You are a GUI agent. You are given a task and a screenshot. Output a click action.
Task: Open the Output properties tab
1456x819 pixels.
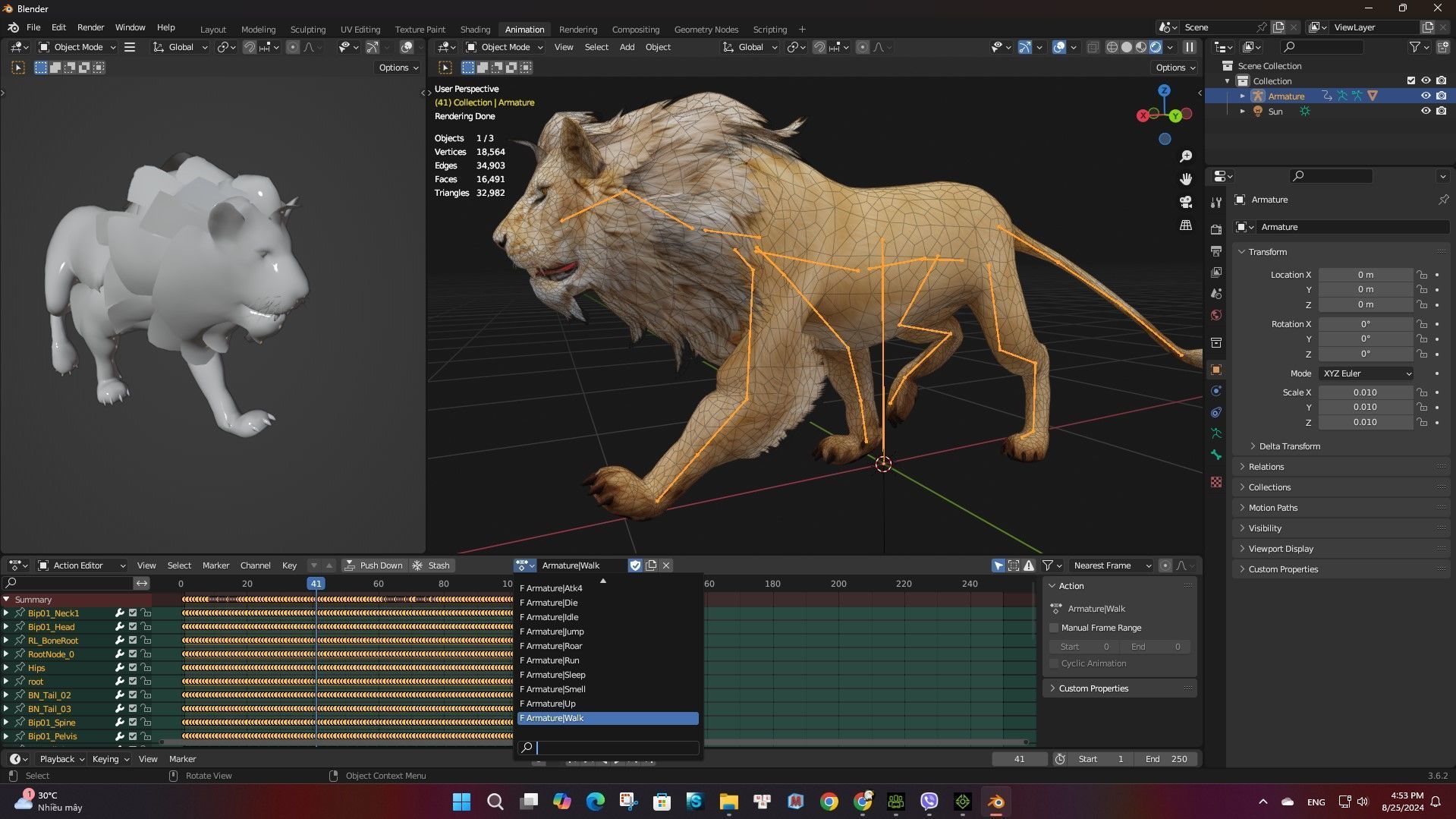(1216, 251)
